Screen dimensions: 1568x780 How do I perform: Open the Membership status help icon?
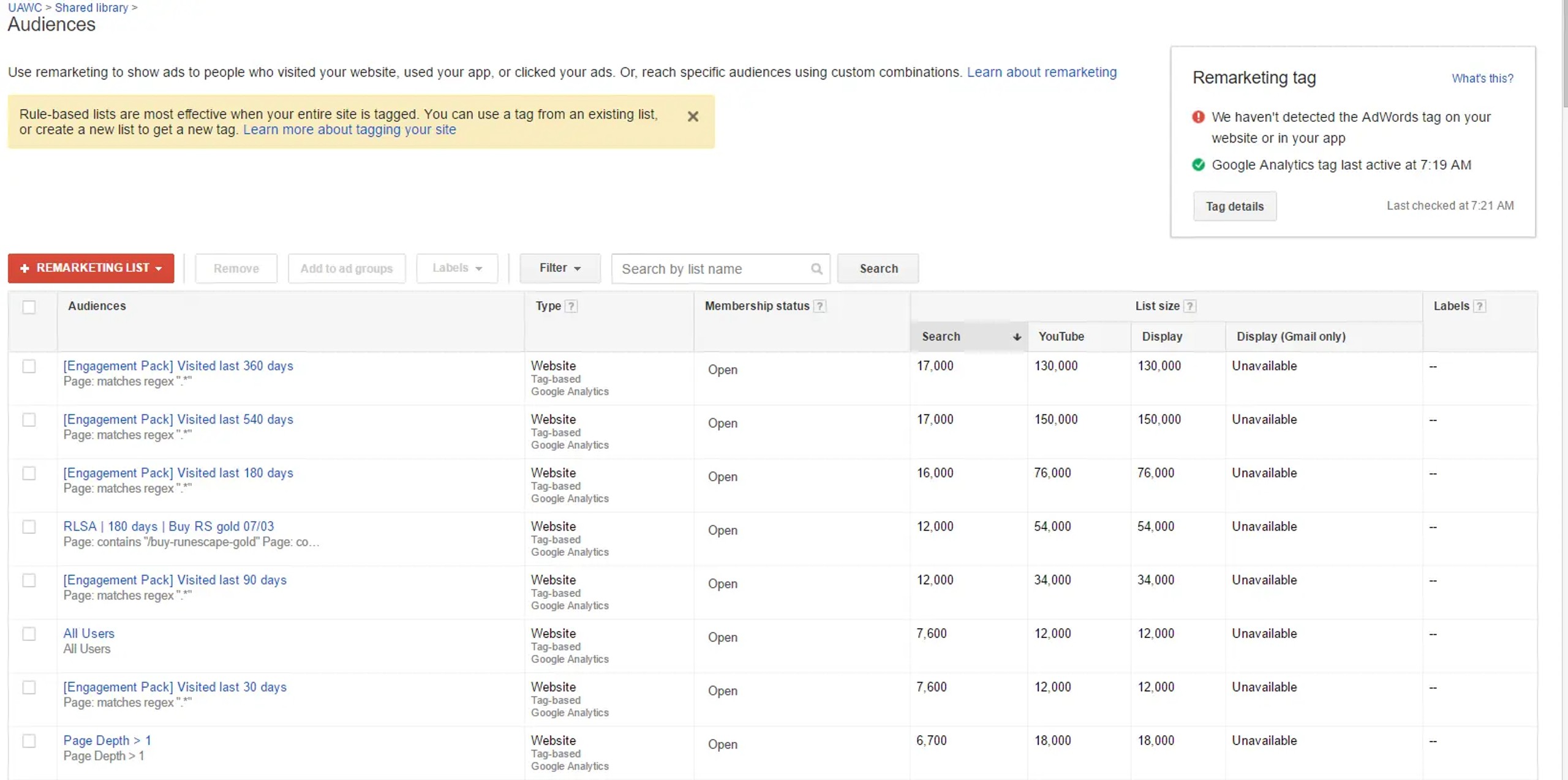coord(820,306)
